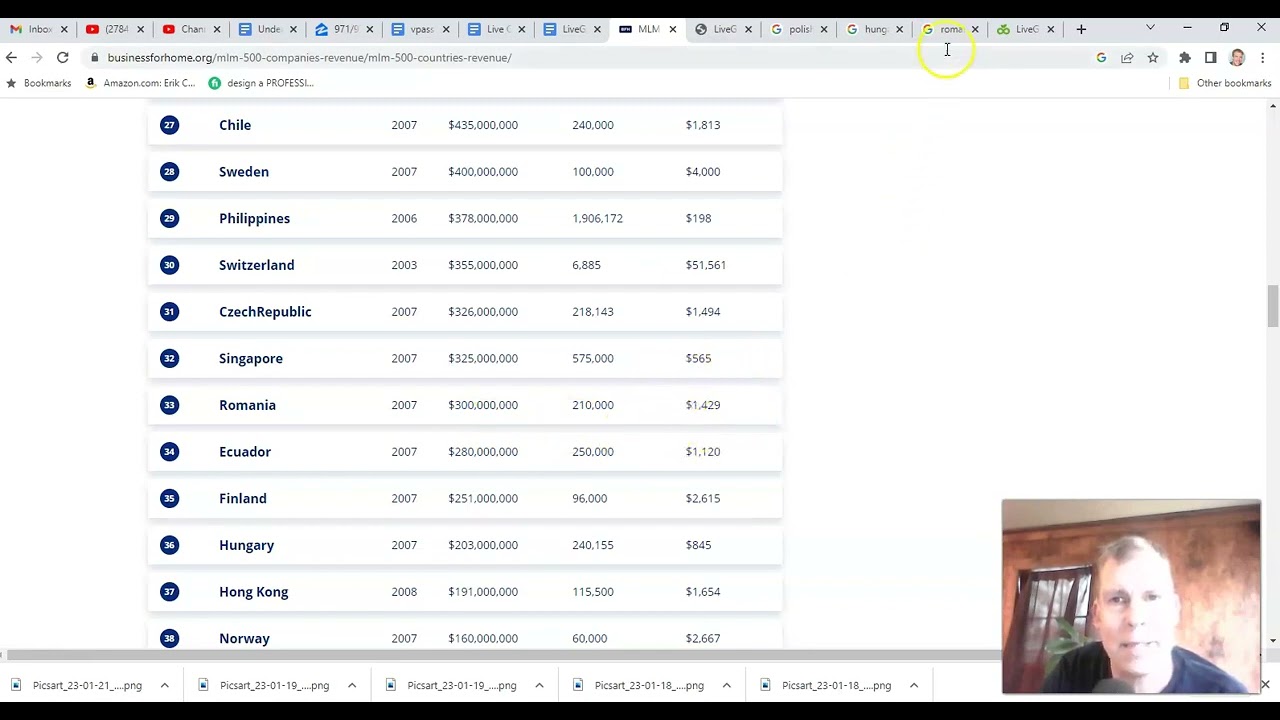1280x720 pixels.
Task: Expand options for first Picsart_23-01-18 download
Action: coord(726,685)
